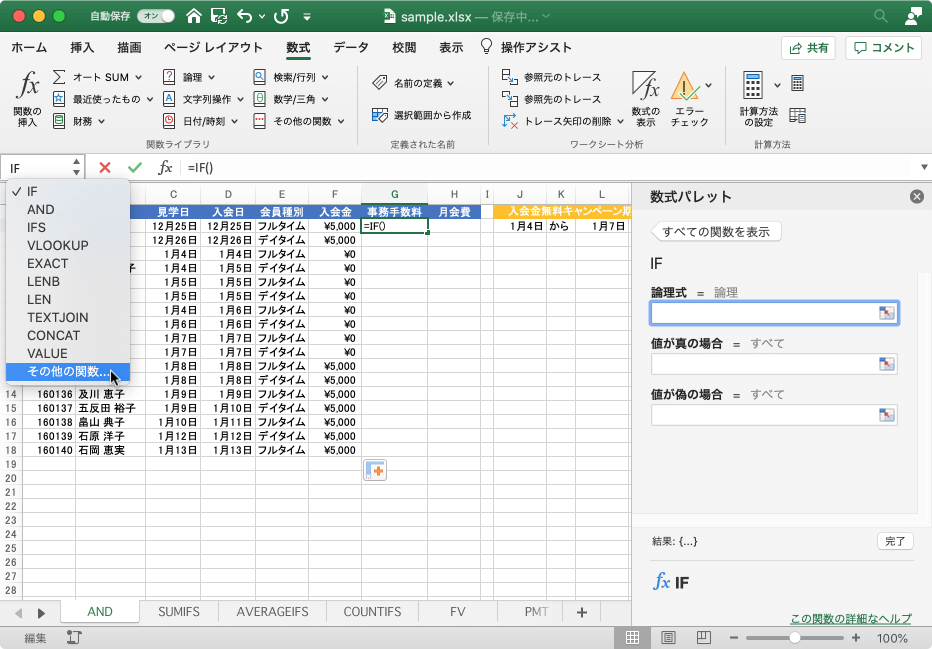This screenshot has width=932, height=649.
Task: Click Error Checking (エラーチェック) warning icon
Action: pos(685,86)
